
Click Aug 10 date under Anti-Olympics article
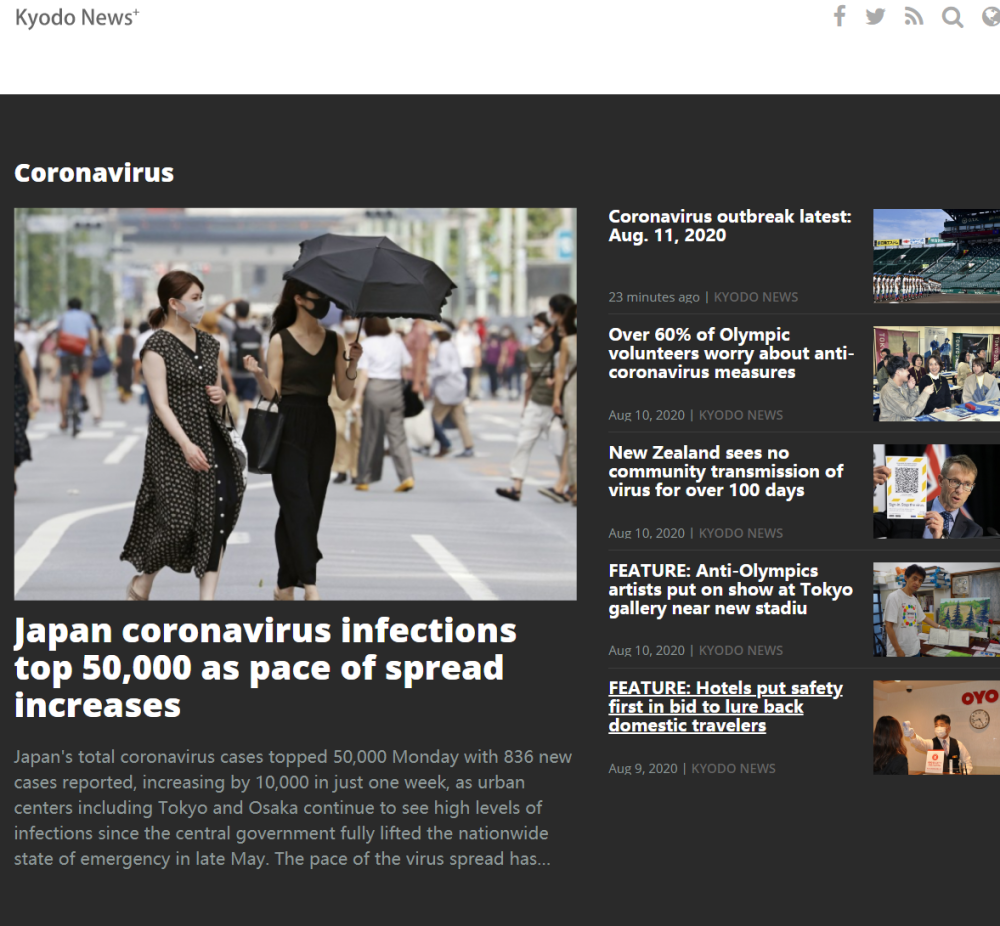[647, 650]
